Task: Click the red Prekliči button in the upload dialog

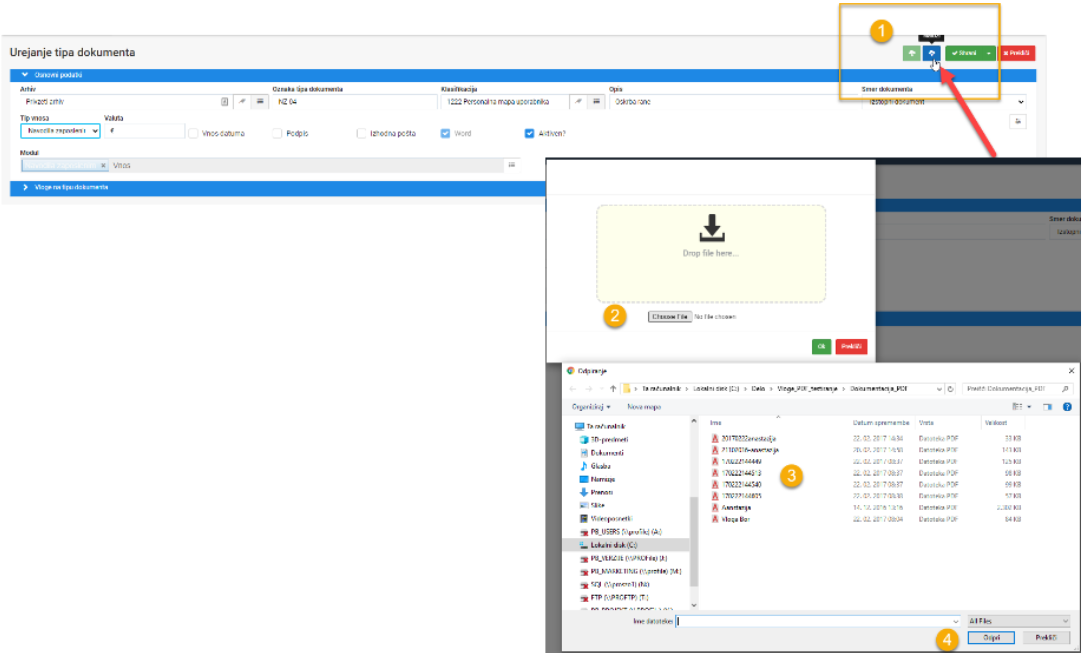Action: point(852,347)
